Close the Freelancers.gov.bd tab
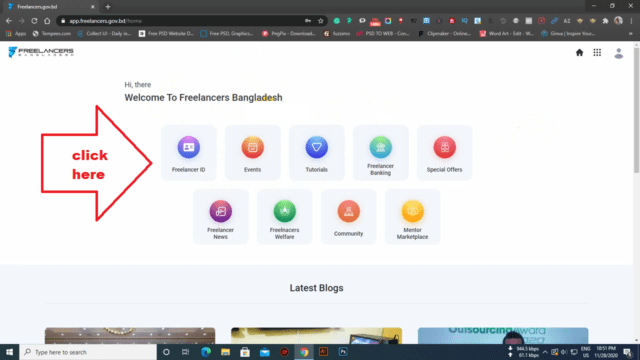Image resolution: width=640 pixels, height=360 pixels. click(x=93, y=7)
